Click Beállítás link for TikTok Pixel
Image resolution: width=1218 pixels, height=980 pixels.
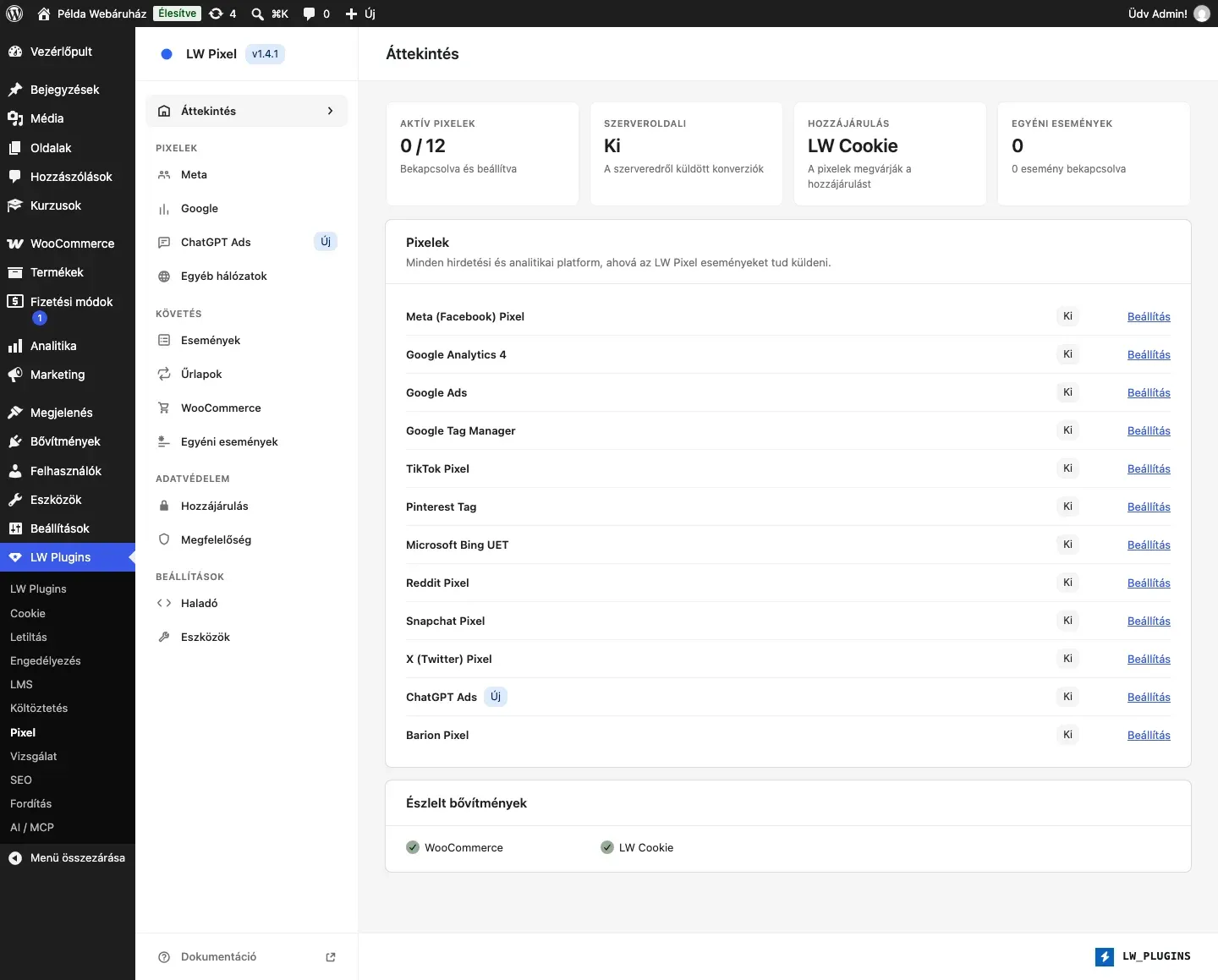coord(1149,468)
